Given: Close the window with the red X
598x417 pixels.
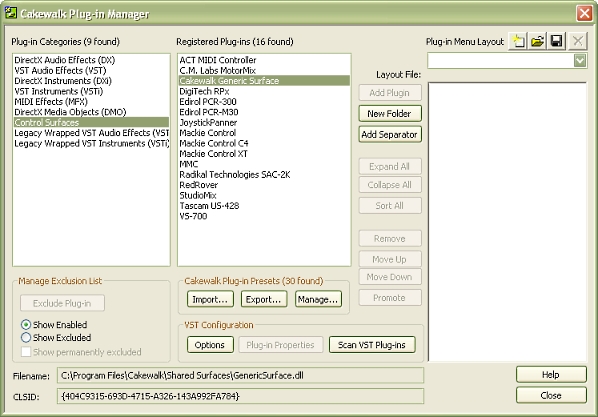Looking at the screenshot, I should (x=584, y=13).
